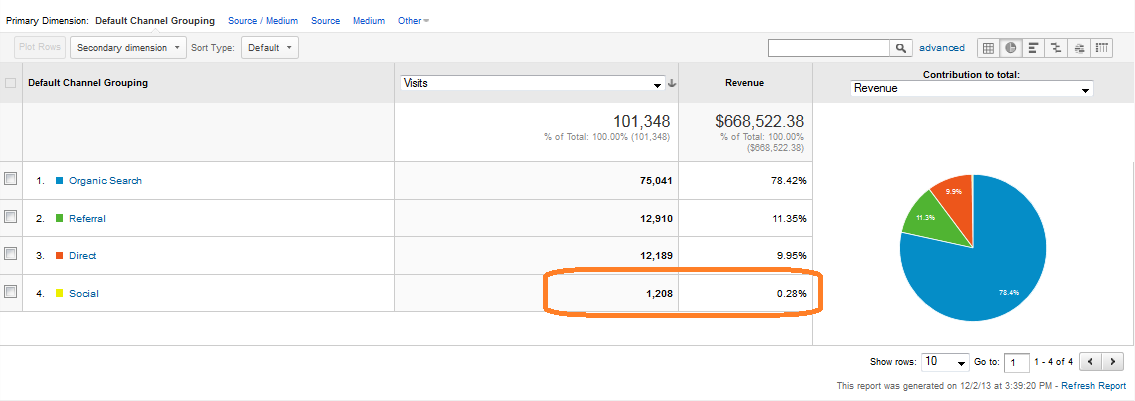The image size is (1135, 401).
Task: Open the Contribution to total Revenue dropdown
Action: point(971,89)
